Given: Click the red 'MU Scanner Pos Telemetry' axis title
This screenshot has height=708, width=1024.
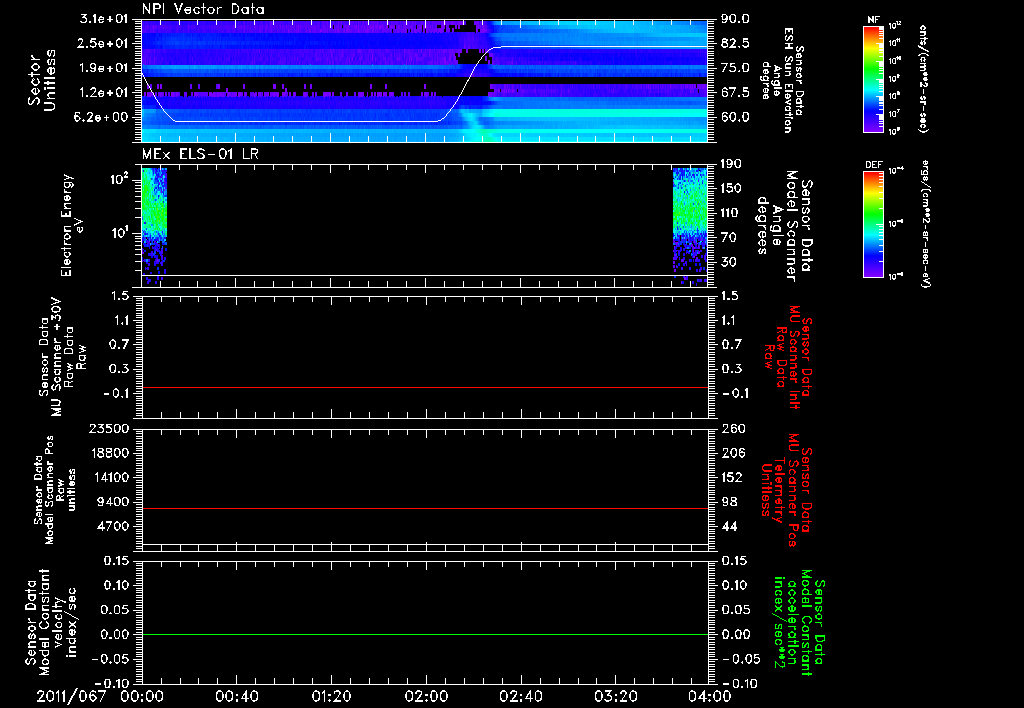Looking at the screenshot, I should point(786,490).
